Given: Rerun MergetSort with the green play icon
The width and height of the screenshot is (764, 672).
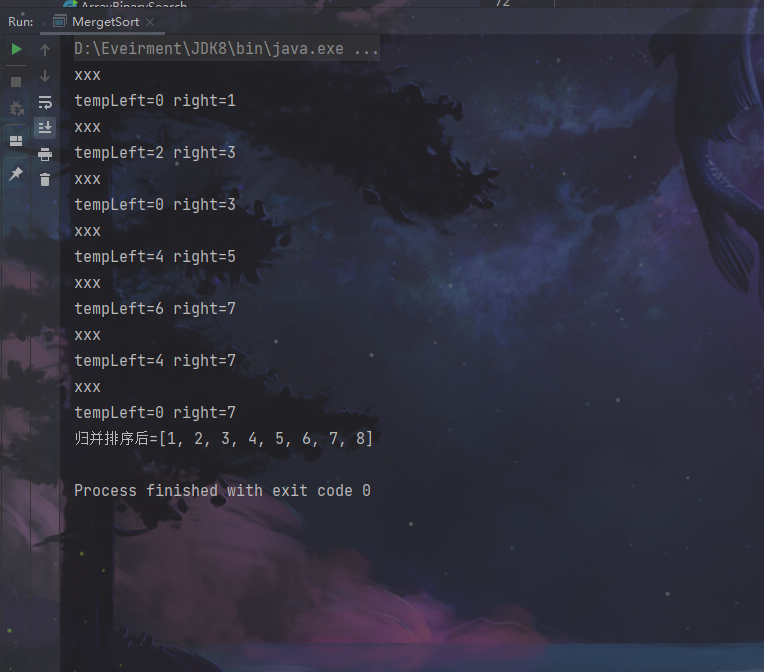Looking at the screenshot, I should pos(16,49).
